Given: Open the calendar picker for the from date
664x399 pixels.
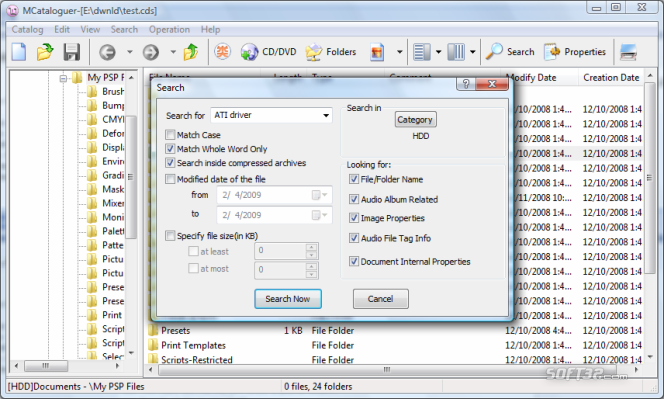Looking at the screenshot, I should point(319,195).
